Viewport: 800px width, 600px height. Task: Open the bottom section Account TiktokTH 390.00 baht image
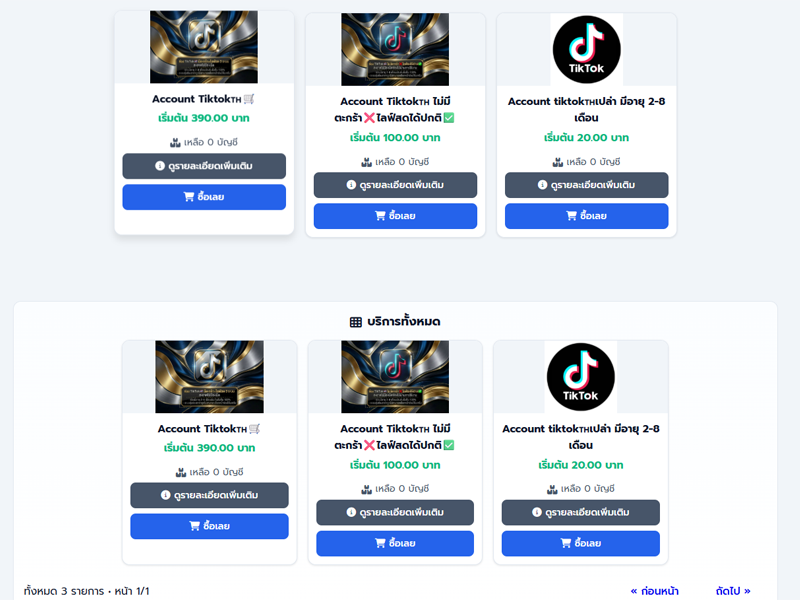[209, 377]
